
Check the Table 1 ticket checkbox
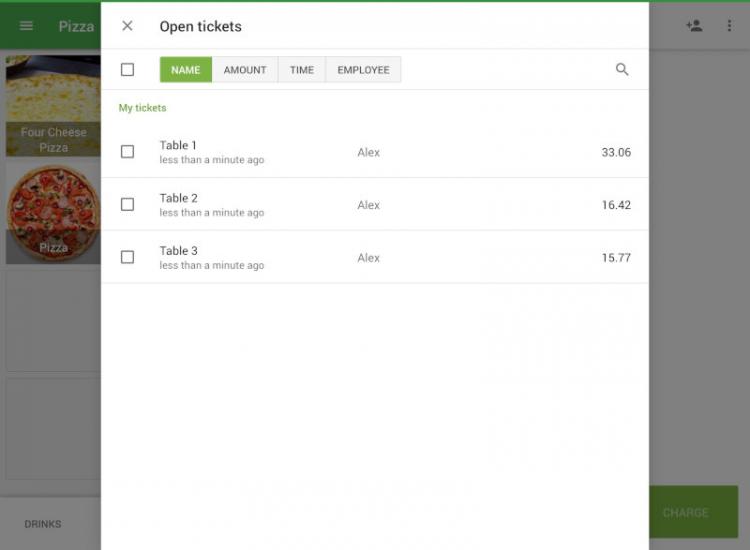coord(127,152)
